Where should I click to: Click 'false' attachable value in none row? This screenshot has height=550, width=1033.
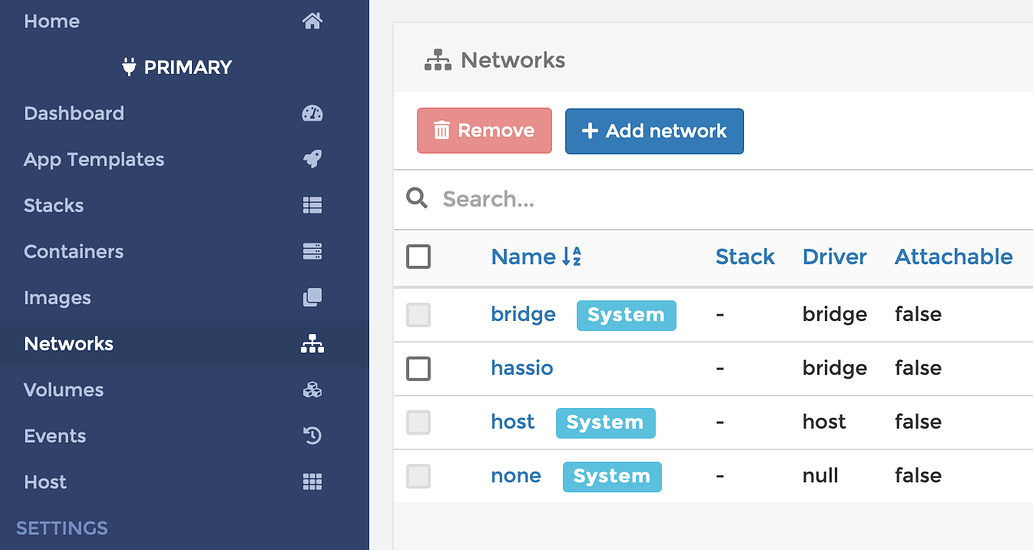pyautogui.click(x=918, y=475)
